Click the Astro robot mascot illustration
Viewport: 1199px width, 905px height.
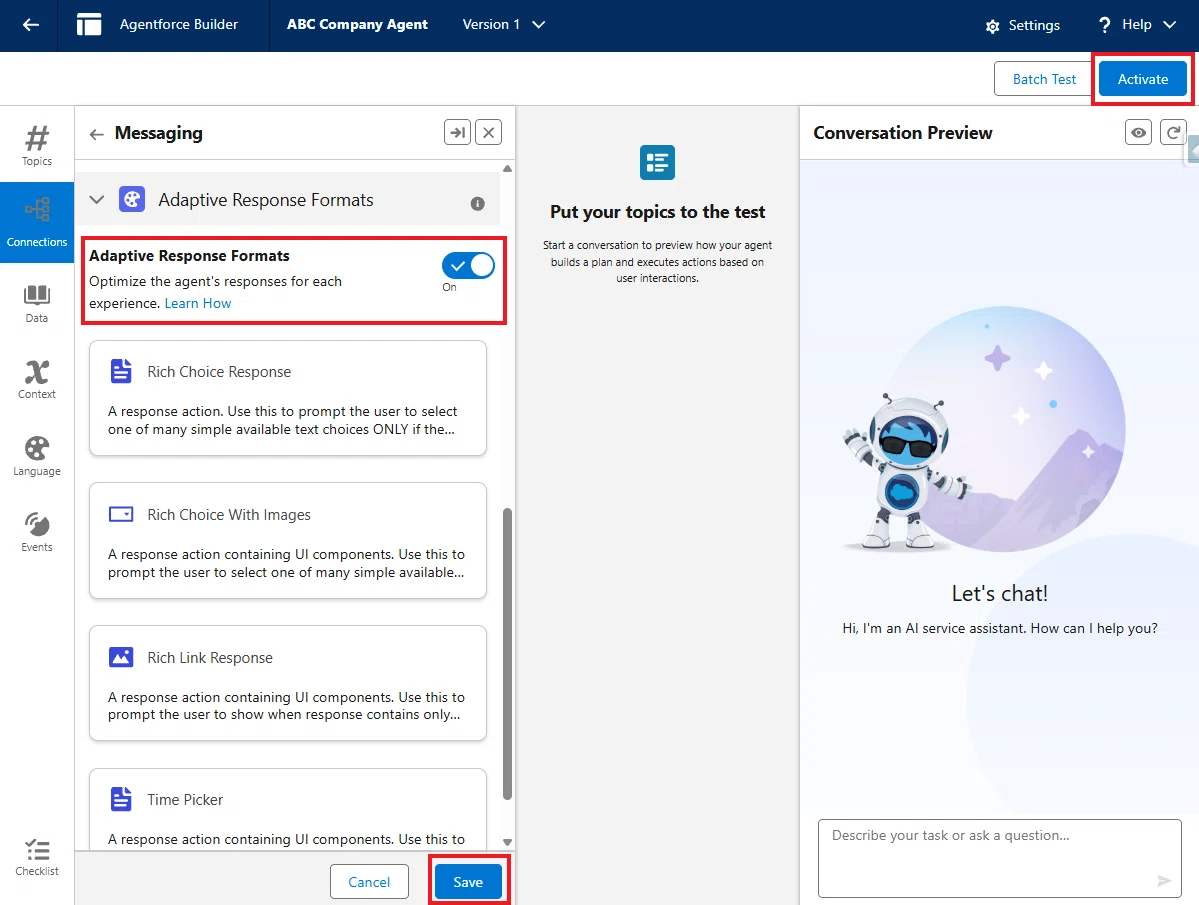tap(907, 472)
